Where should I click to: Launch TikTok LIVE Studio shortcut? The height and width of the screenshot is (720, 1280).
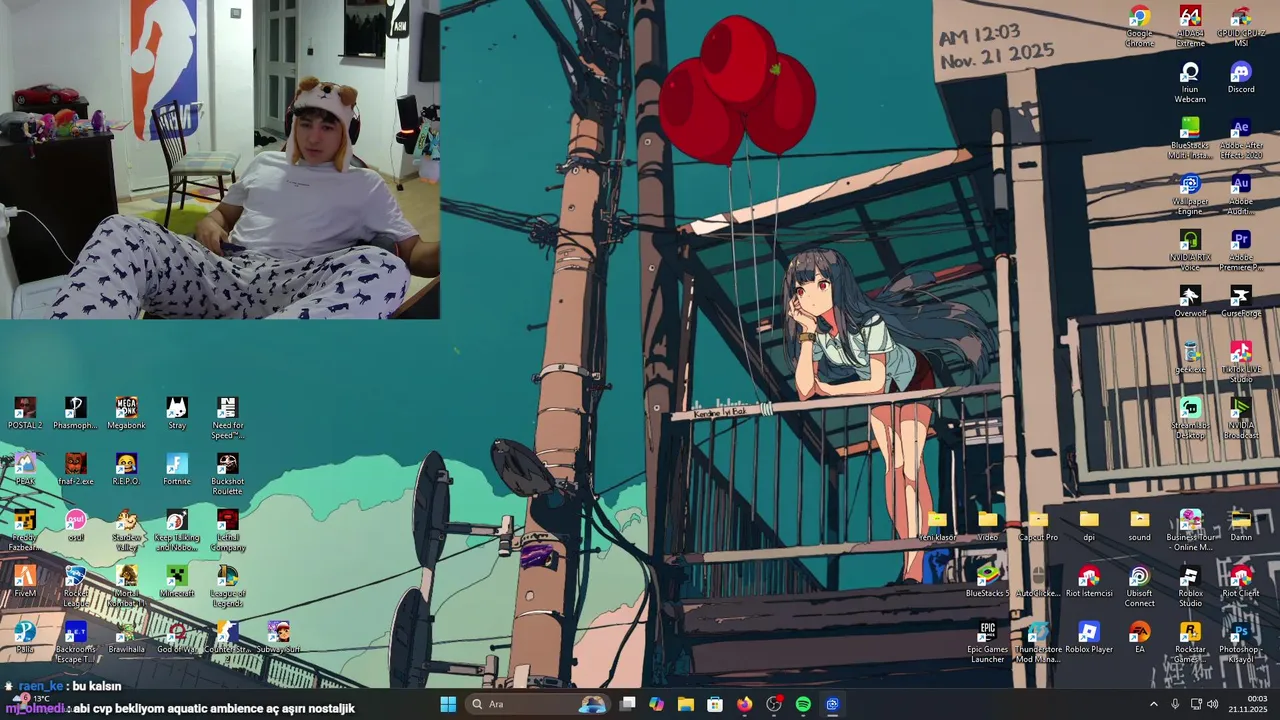tap(1241, 362)
